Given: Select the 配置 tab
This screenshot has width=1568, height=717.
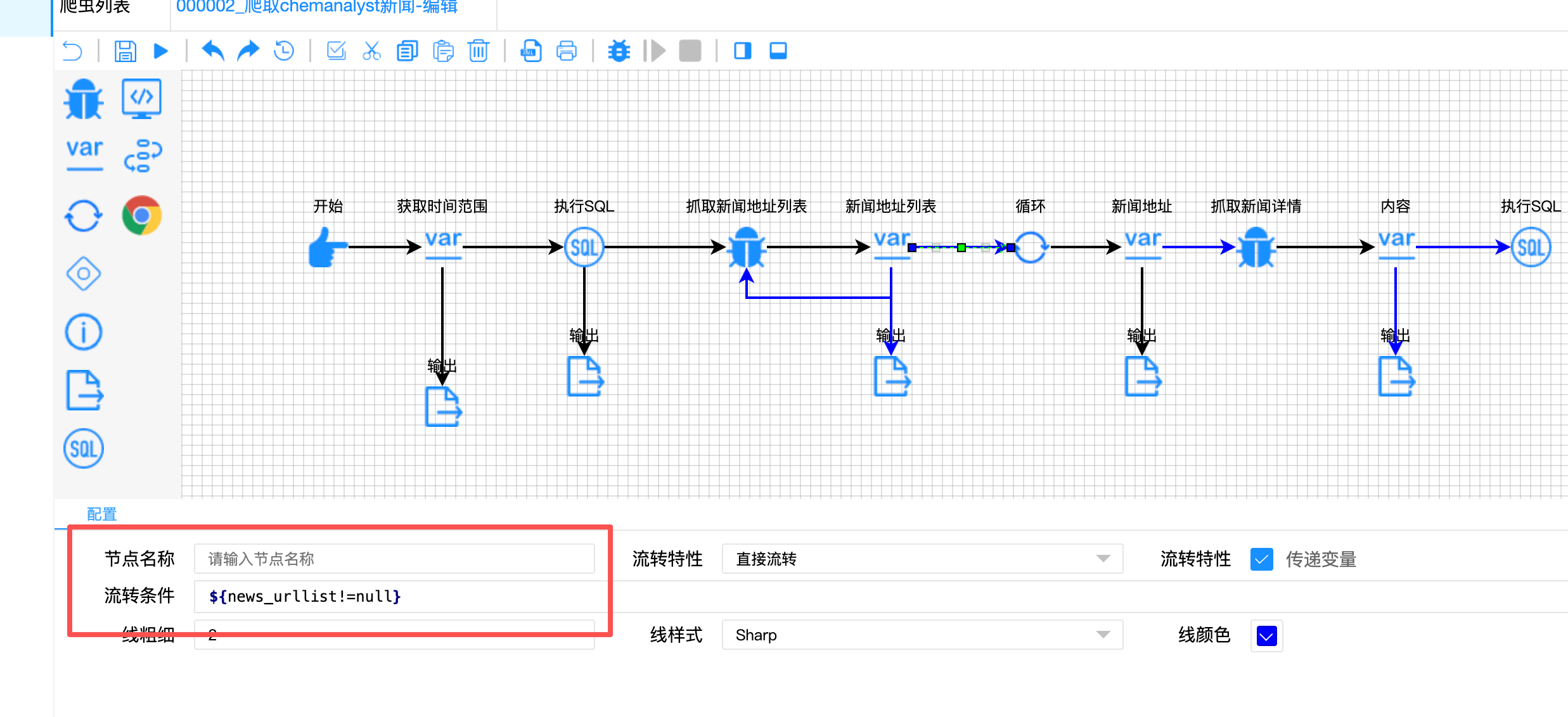Looking at the screenshot, I should [x=101, y=514].
